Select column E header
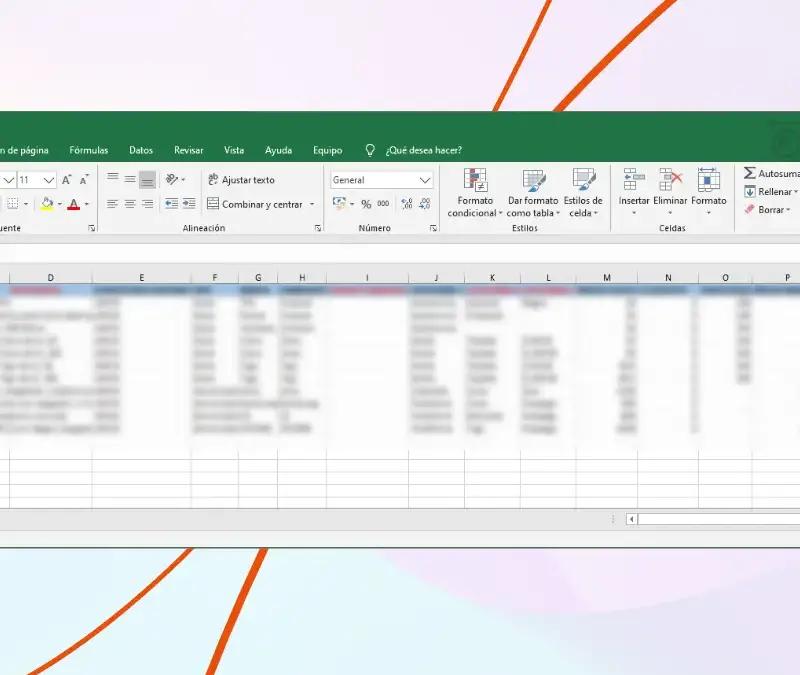This screenshot has height=675, width=800. [x=141, y=278]
